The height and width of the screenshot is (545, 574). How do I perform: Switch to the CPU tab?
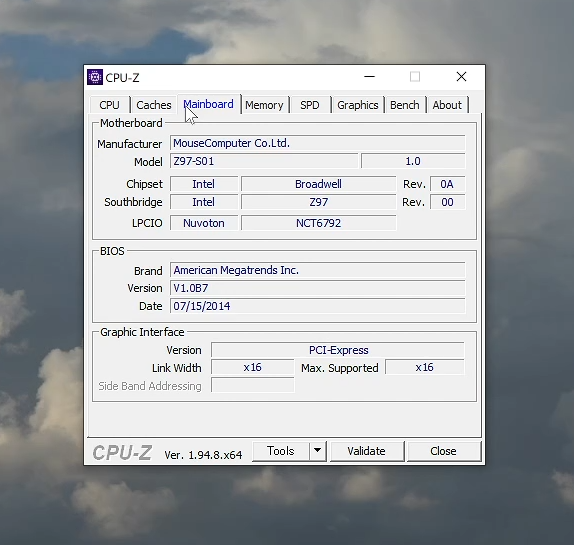click(109, 105)
